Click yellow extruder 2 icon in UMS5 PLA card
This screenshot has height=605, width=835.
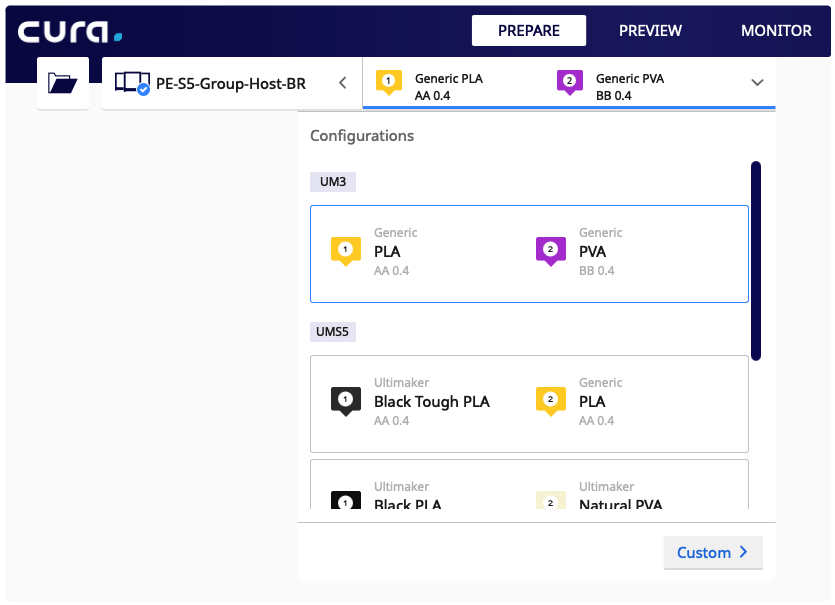pyautogui.click(x=551, y=401)
